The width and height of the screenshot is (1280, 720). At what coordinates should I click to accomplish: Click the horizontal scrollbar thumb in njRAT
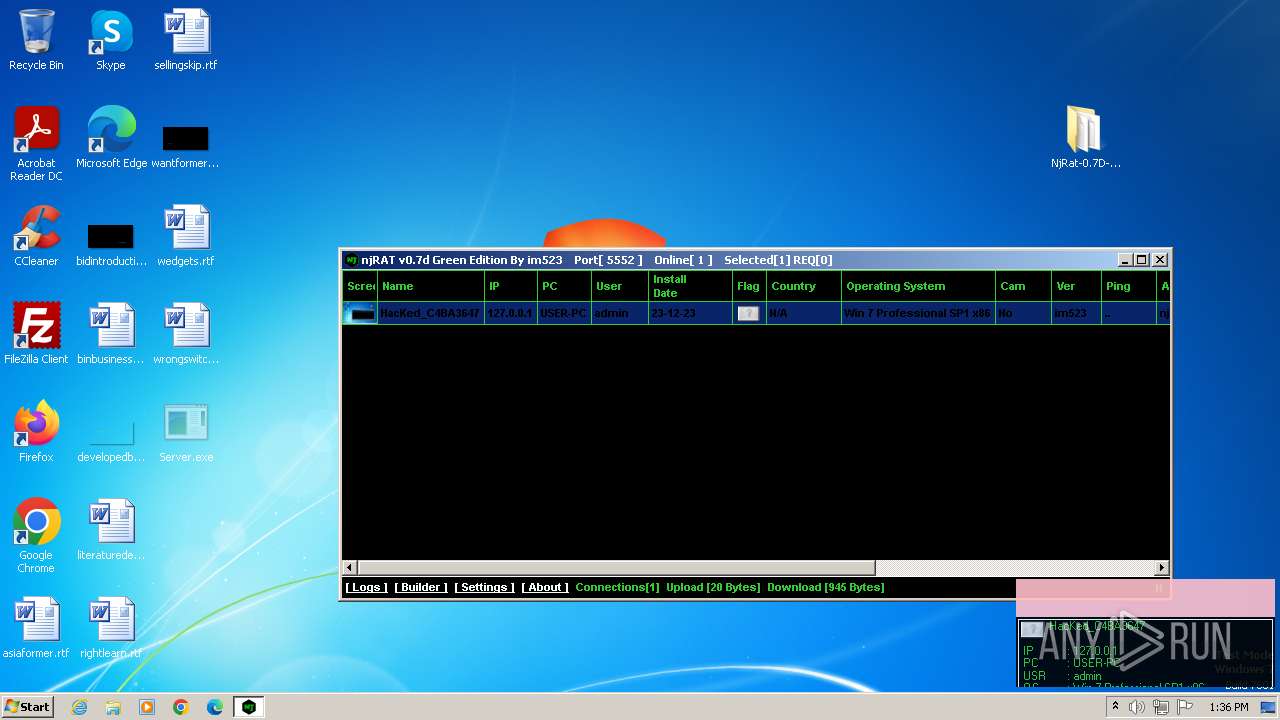617,568
